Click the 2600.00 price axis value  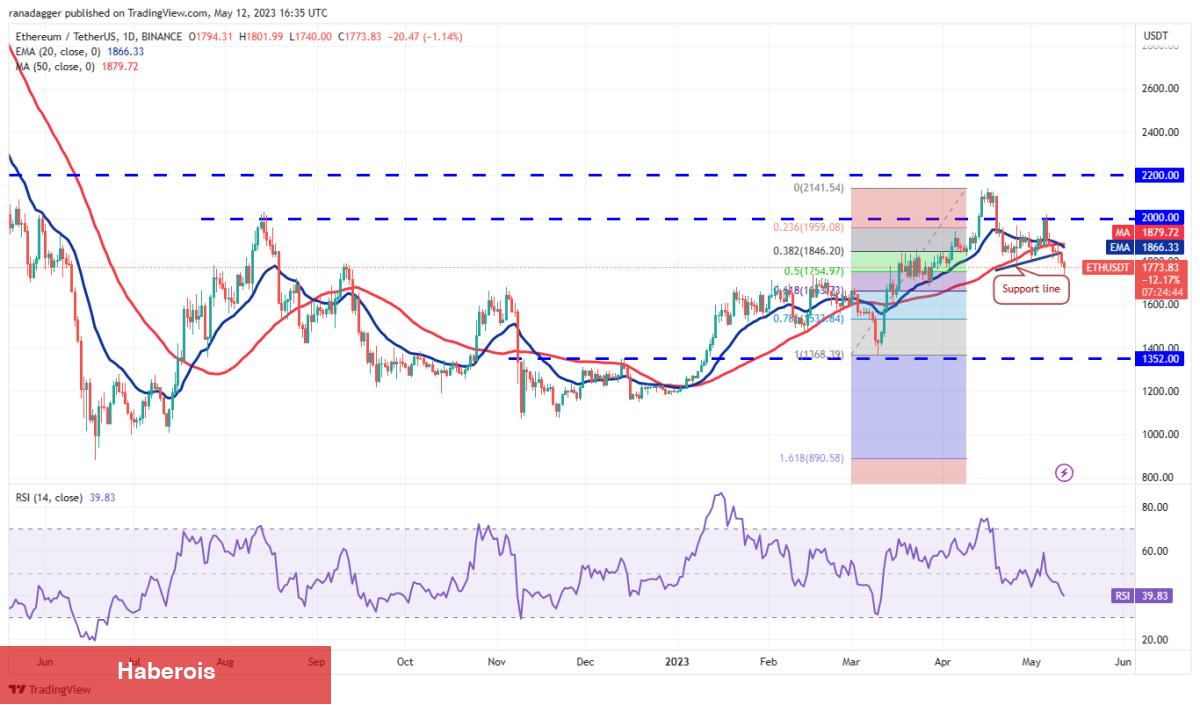(x=1160, y=88)
